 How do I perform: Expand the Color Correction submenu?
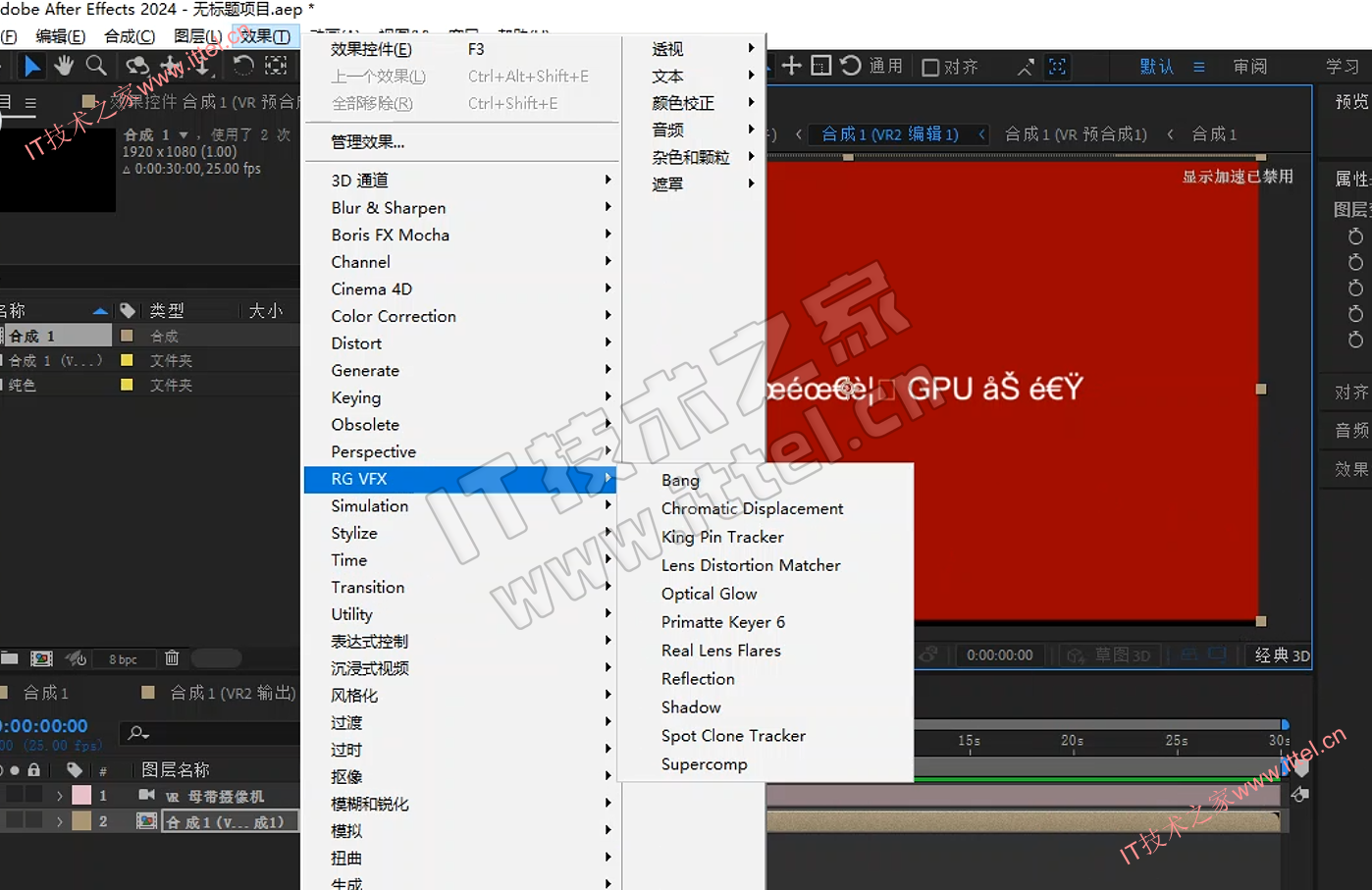tap(462, 316)
